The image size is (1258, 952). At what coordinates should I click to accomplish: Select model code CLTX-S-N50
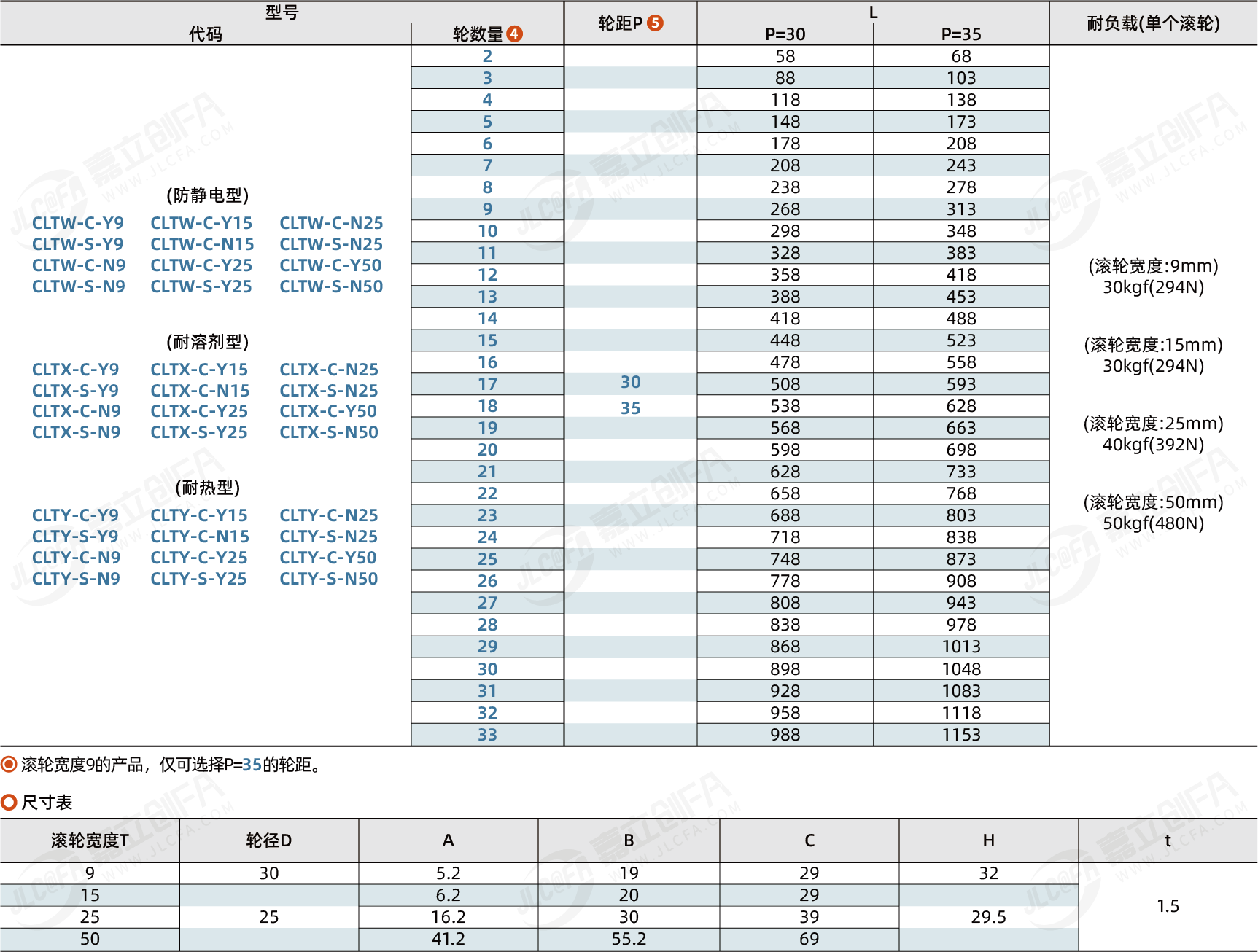pos(329,432)
